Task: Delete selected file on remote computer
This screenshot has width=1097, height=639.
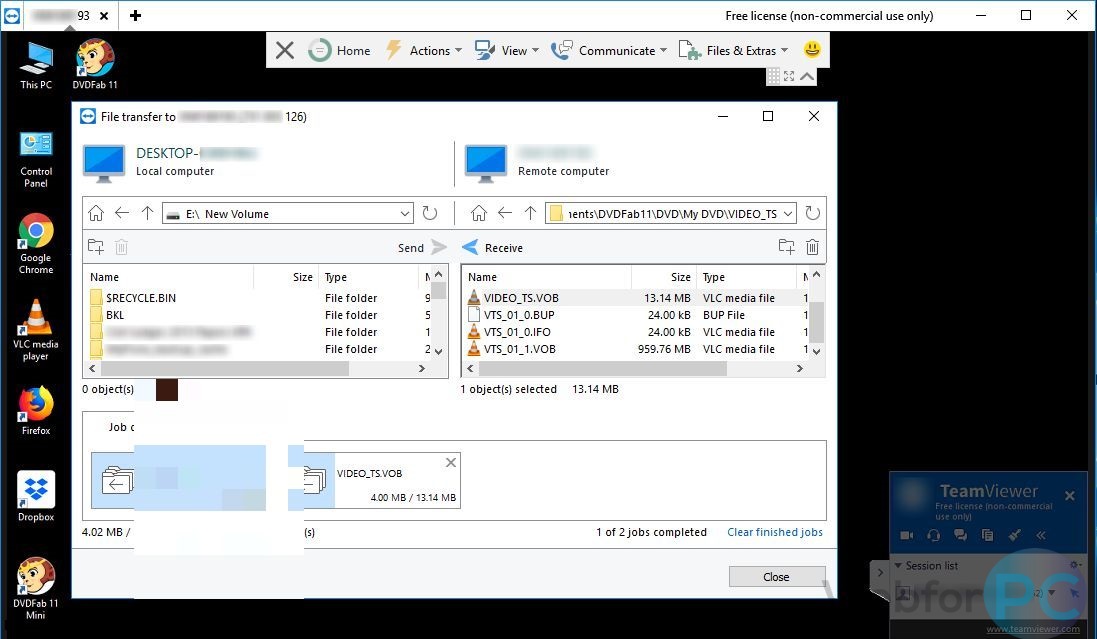Action: tap(812, 247)
